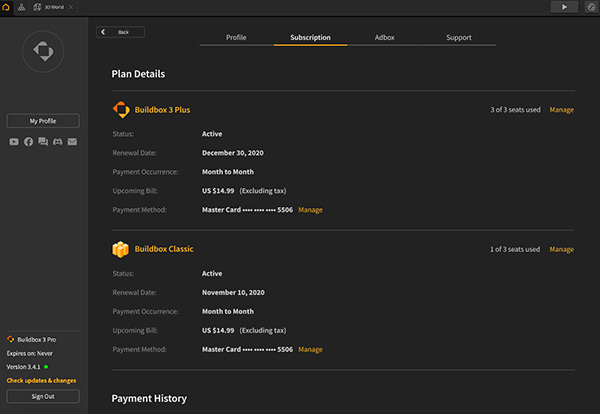The height and width of the screenshot is (414, 600).
Task: Open the Facebook social icon
Action: (28, 142)
